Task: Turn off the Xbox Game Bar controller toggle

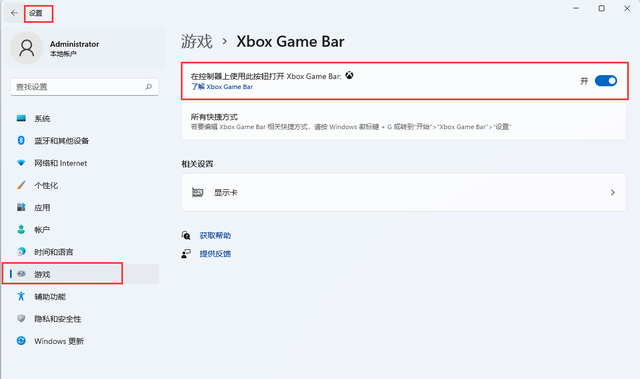Action: click(606, 81)
